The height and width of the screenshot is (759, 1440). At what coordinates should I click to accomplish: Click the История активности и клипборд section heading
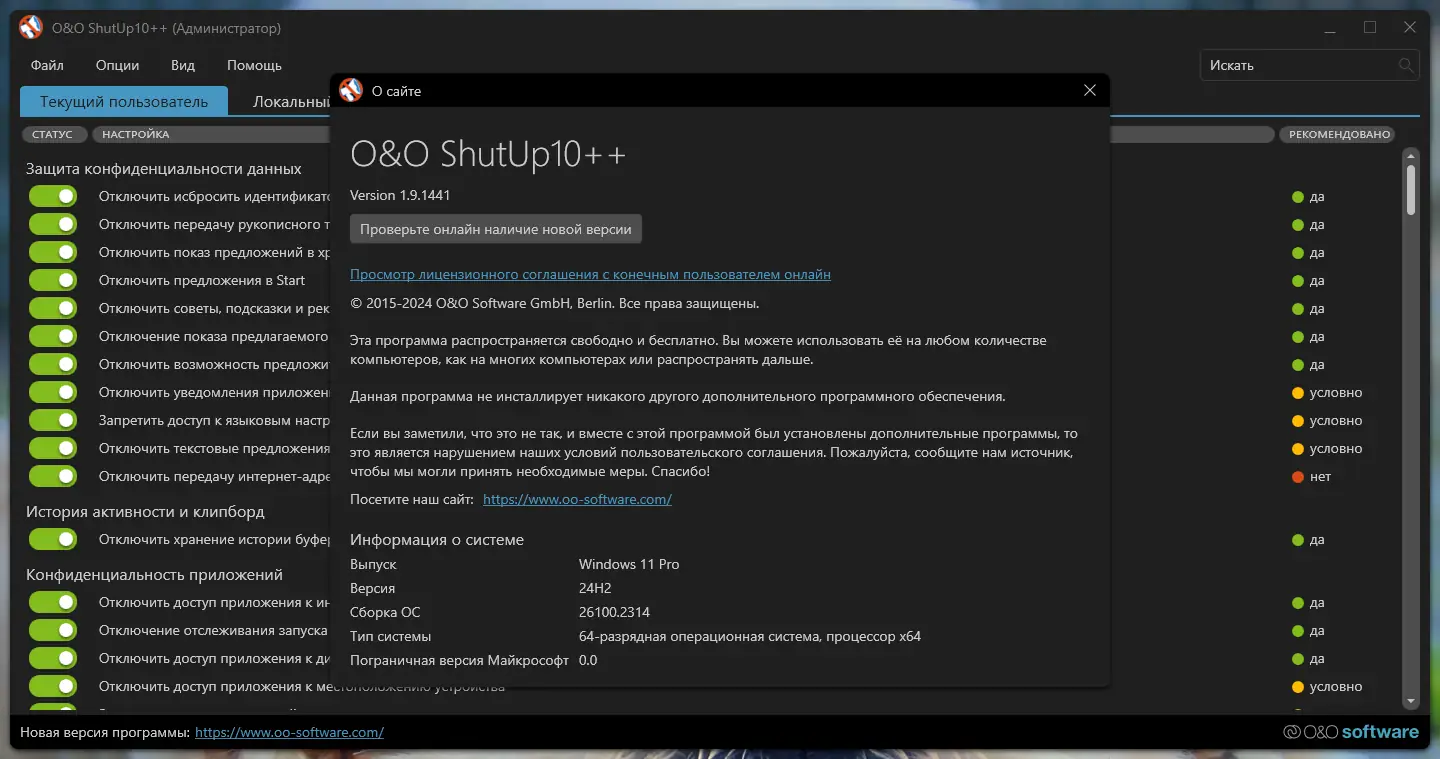tap(145, 511)
